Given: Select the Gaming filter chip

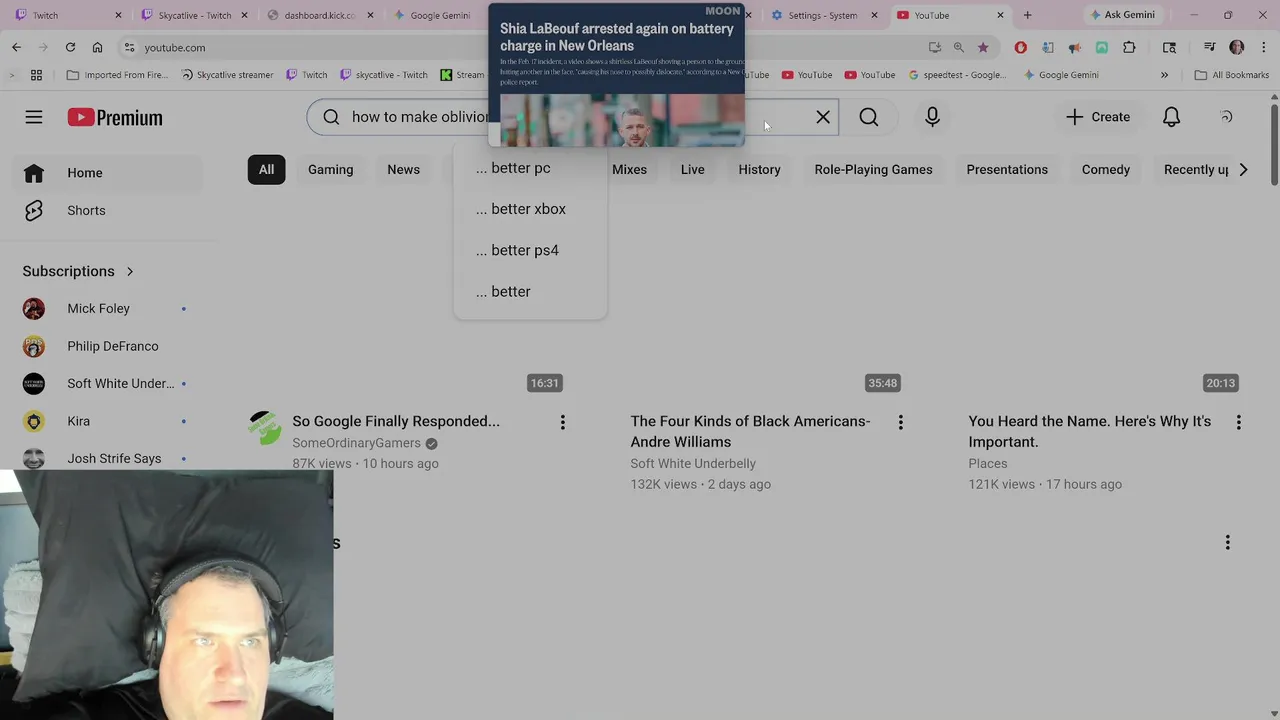Looking at the screenshot, I should 330,169.
